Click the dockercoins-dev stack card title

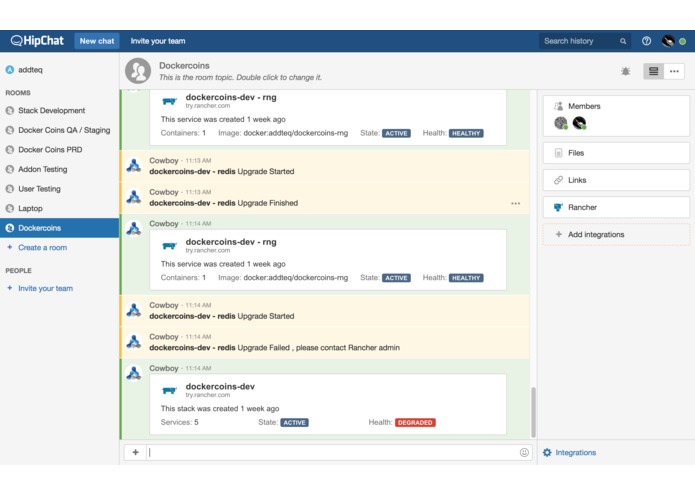point(220,386)
